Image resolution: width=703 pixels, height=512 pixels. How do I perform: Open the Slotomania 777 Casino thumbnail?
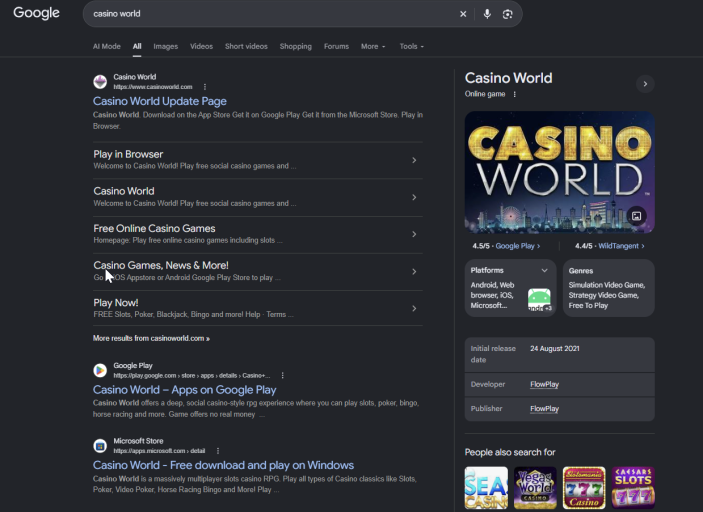click(584, 488)
